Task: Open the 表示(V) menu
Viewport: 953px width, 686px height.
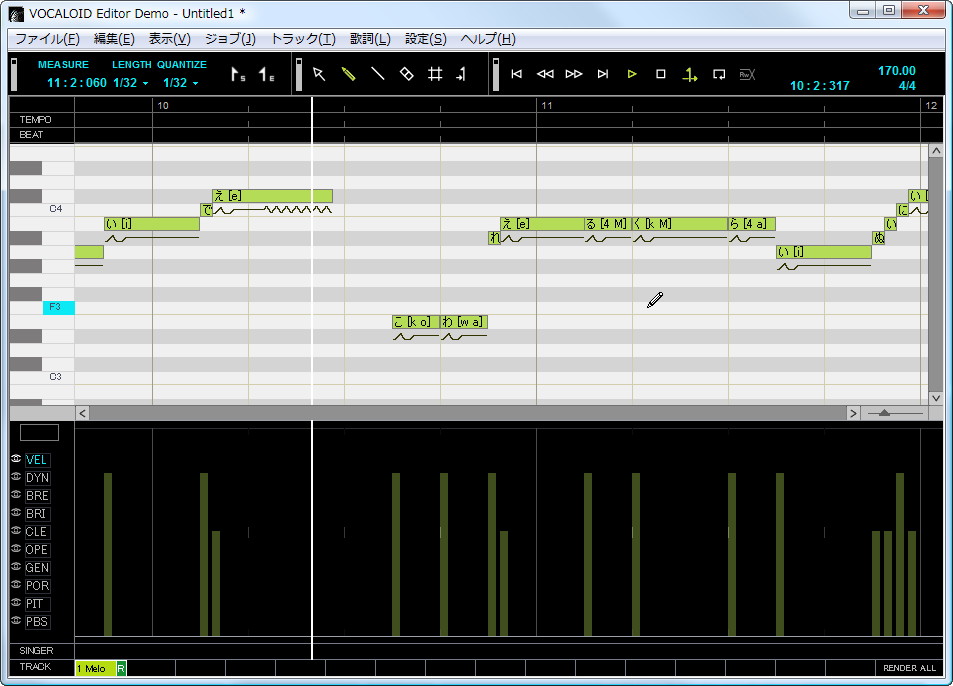Action: click(x=170, y=39)
